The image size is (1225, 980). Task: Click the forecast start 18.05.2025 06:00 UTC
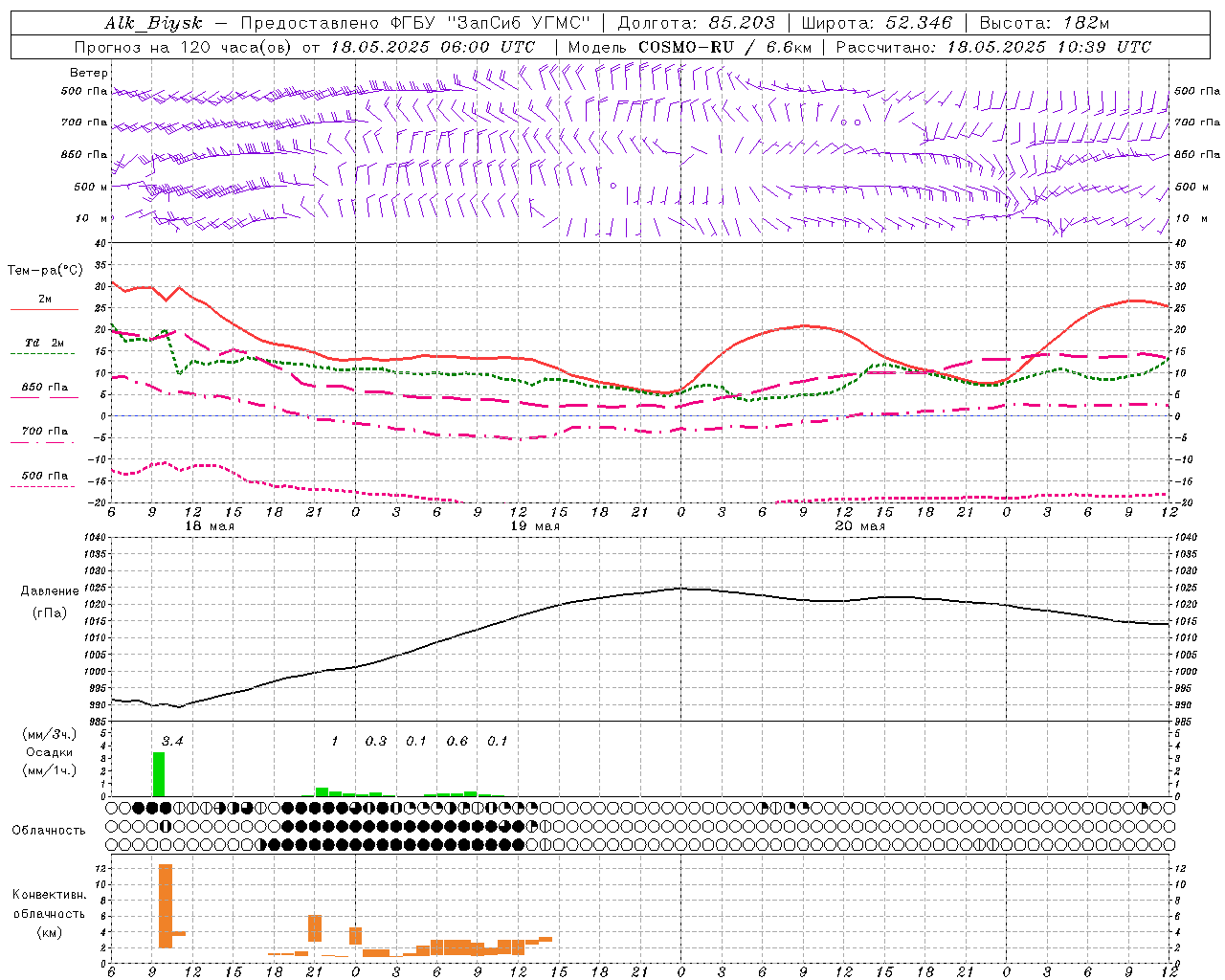(433, 47)
